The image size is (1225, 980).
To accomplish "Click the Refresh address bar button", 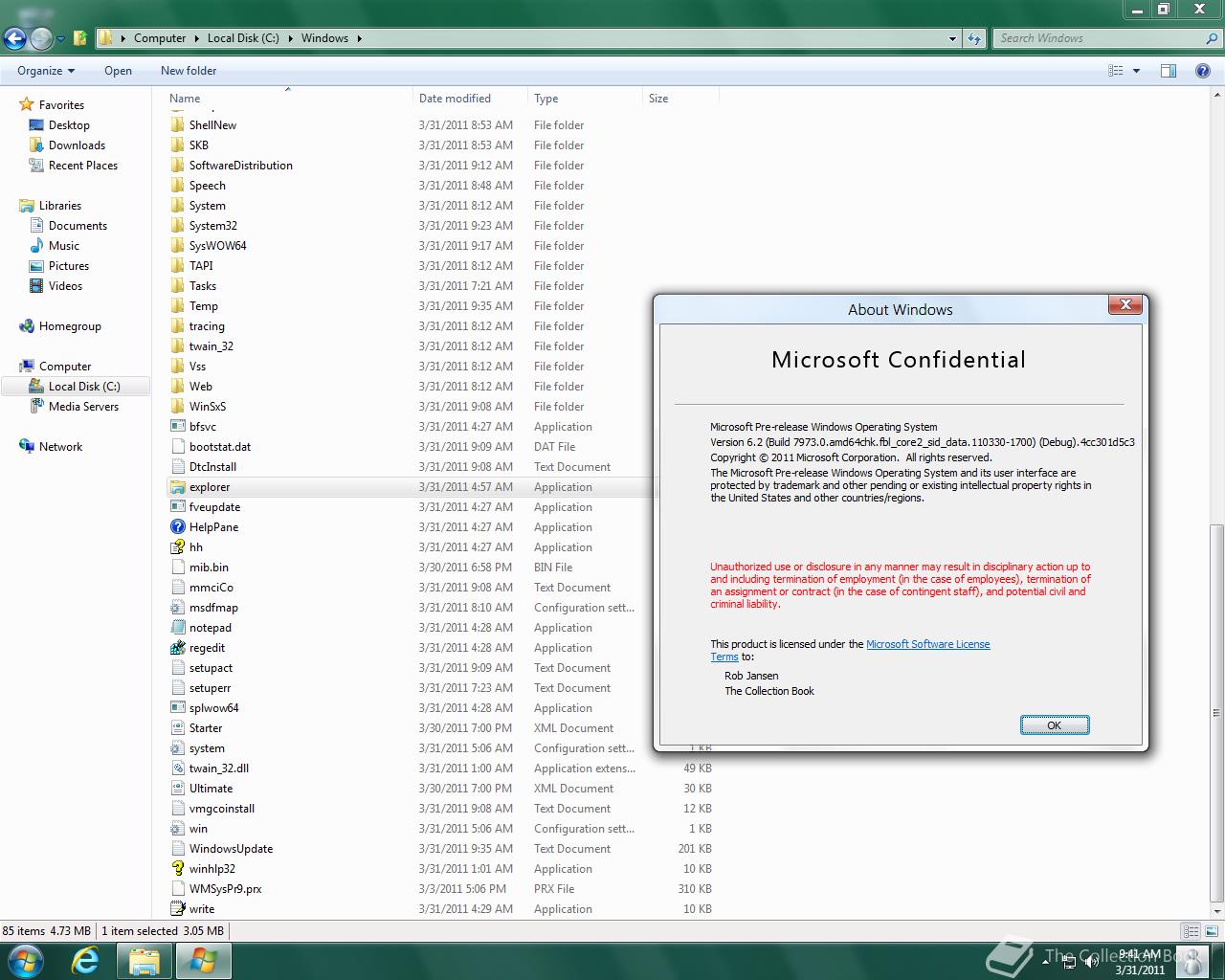I will (x=974, y=38).
